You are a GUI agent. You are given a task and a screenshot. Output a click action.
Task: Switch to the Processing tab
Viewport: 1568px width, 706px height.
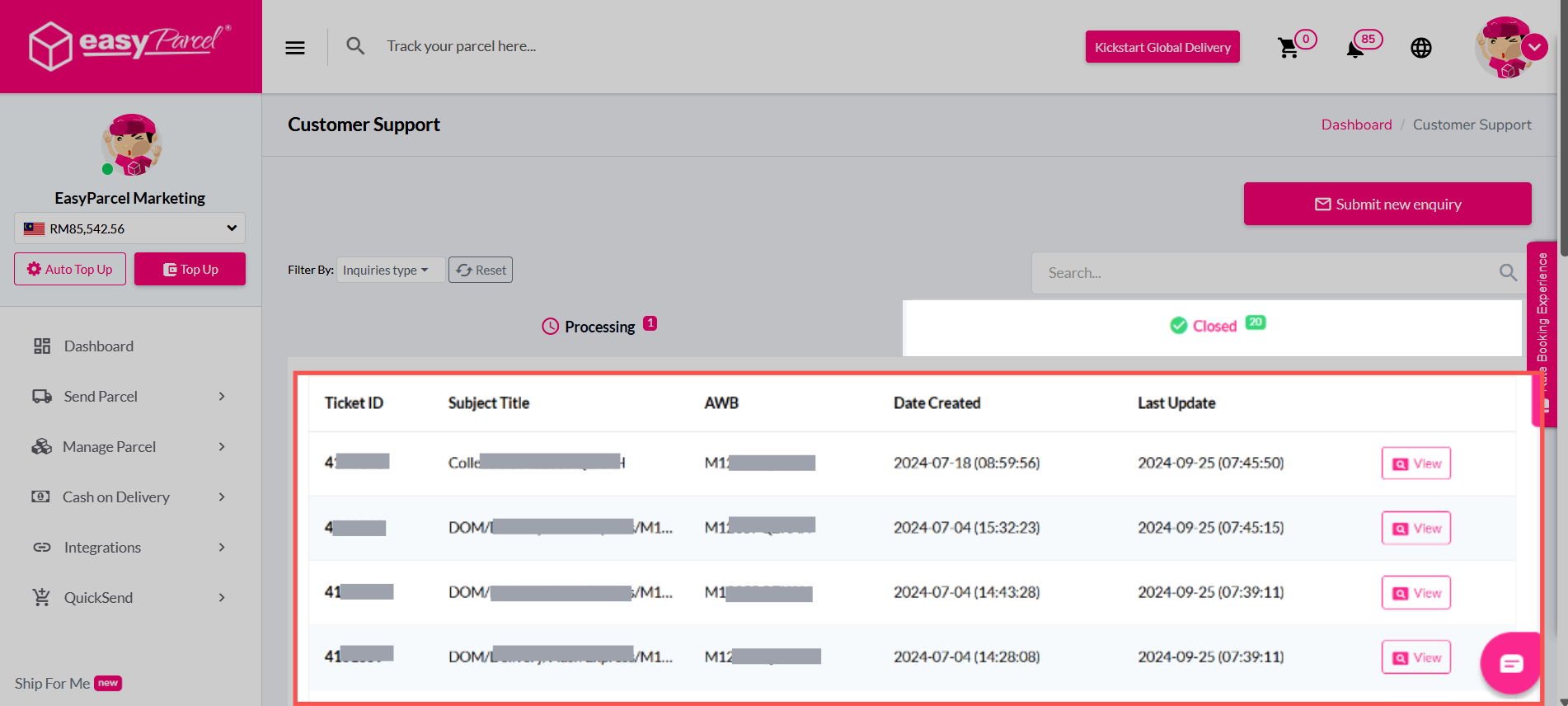tap(599, 327)
